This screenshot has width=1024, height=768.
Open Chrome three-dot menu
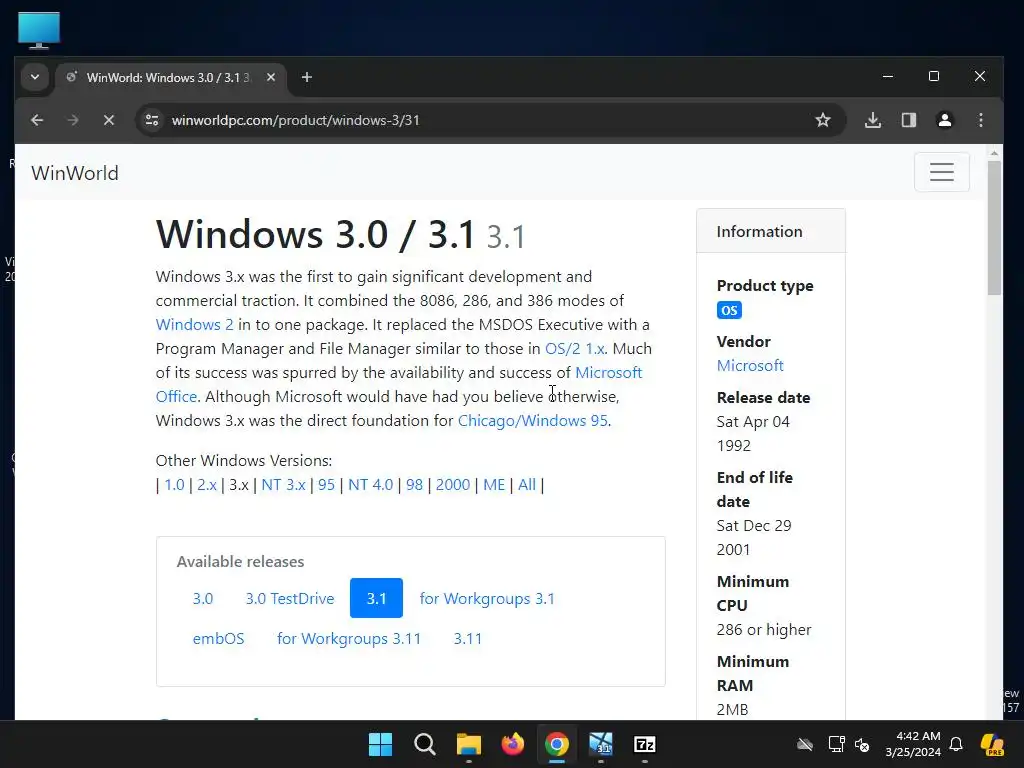[x=981, y=120]
